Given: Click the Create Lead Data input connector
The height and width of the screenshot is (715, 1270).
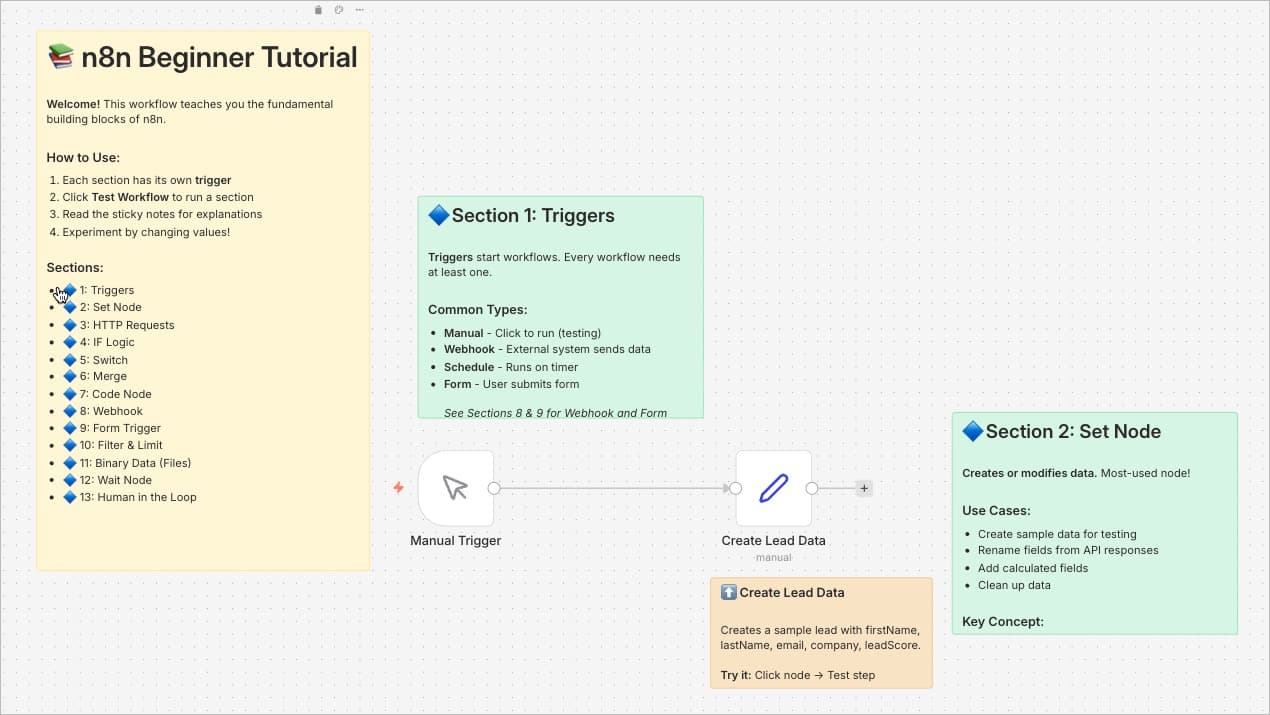Looking at the screenshot, I should click(x=735, y=489).
